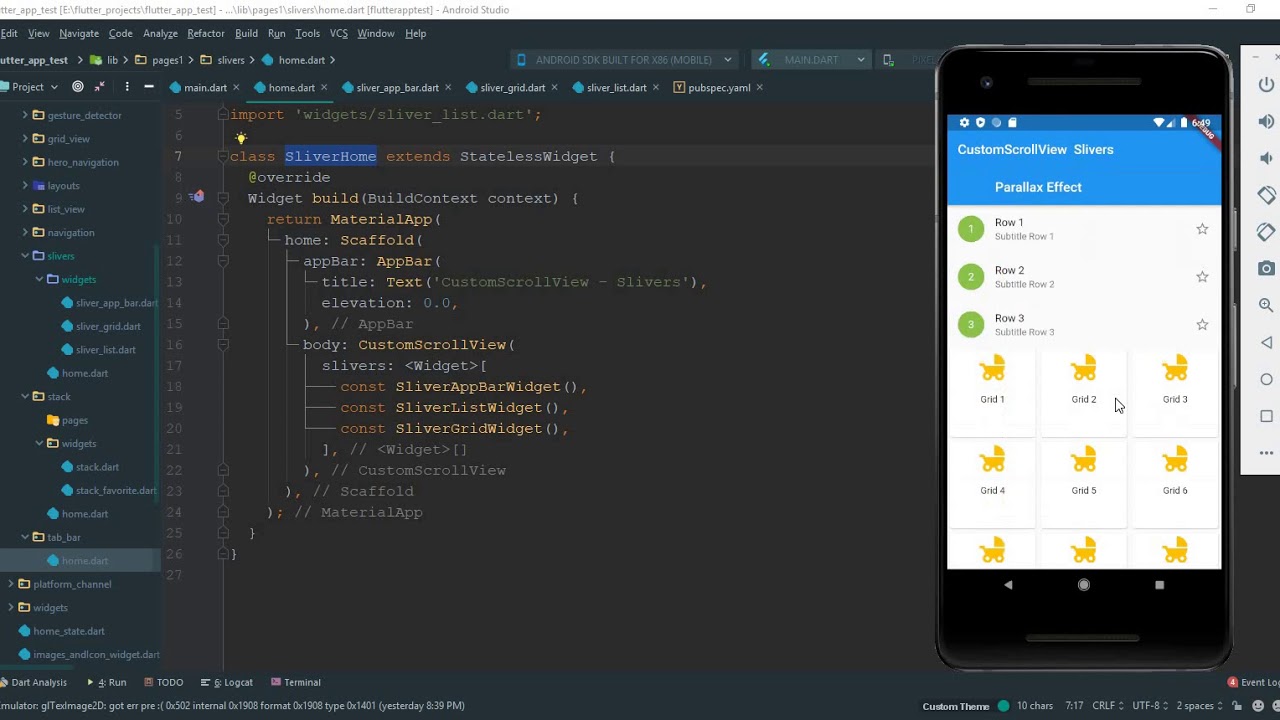Open the Refactor menu
This screenshot has height=720, width=1280.
(206, 33)
